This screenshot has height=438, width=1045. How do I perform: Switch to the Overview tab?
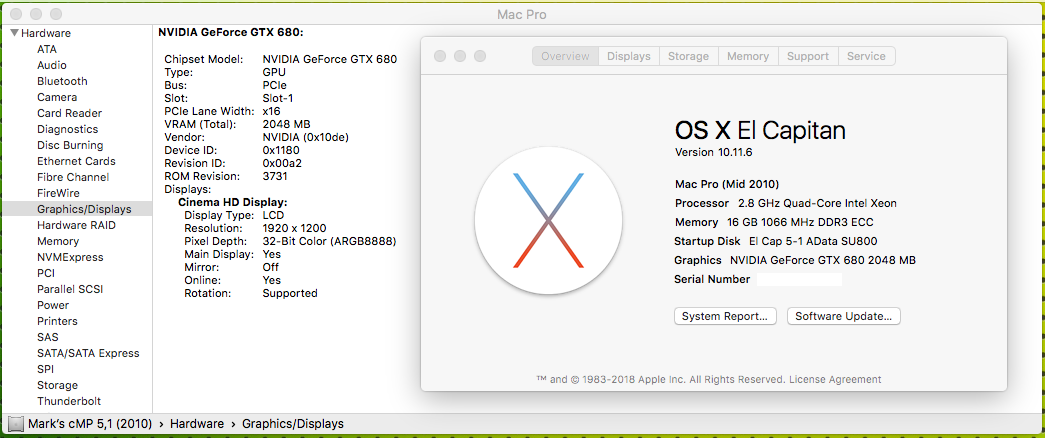565,57
